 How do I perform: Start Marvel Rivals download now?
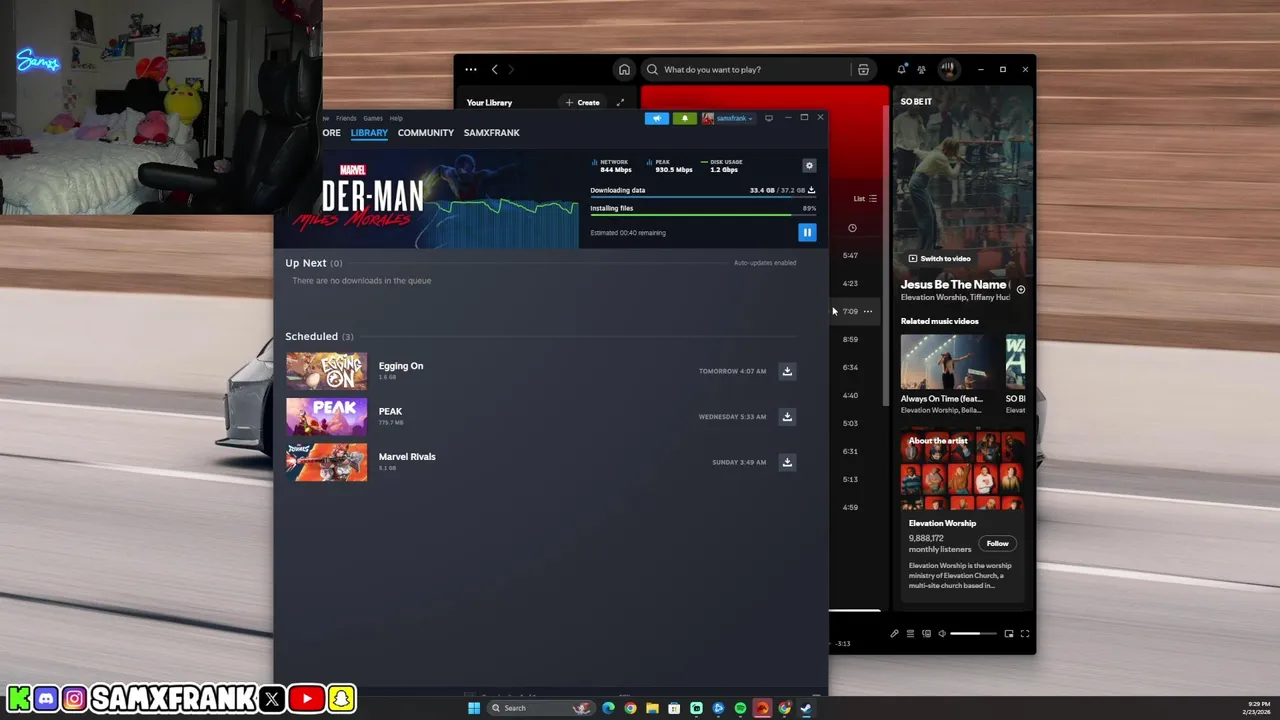click(x=787, y=462)
